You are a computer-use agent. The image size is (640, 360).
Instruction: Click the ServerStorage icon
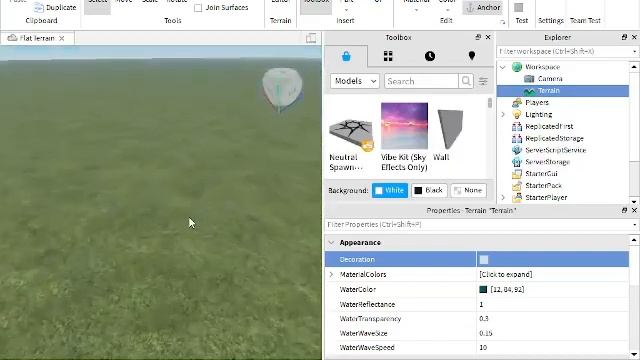coord(517,162)
